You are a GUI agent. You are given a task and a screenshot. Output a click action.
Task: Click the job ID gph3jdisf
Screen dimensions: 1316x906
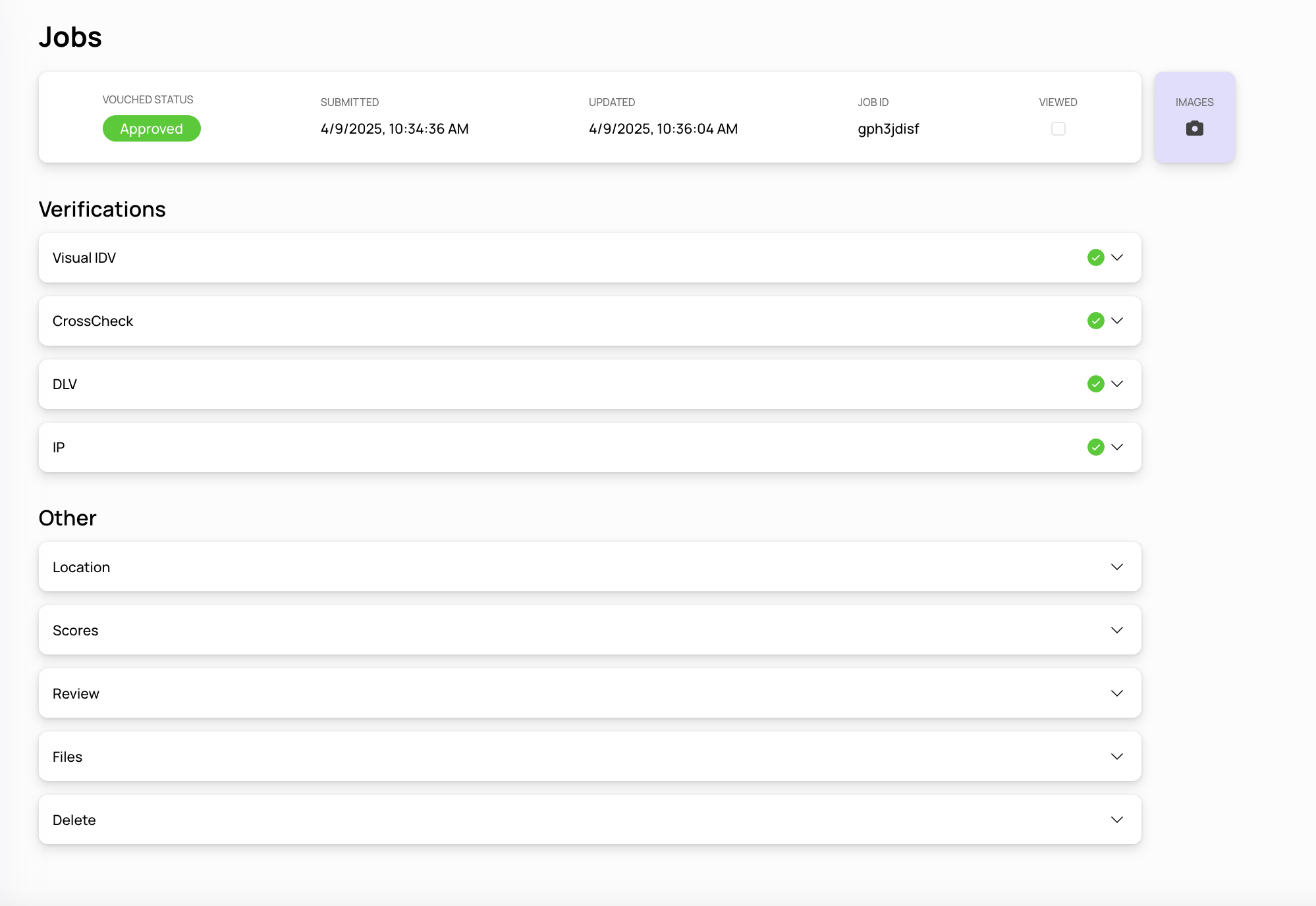click(x=888, y=129)
